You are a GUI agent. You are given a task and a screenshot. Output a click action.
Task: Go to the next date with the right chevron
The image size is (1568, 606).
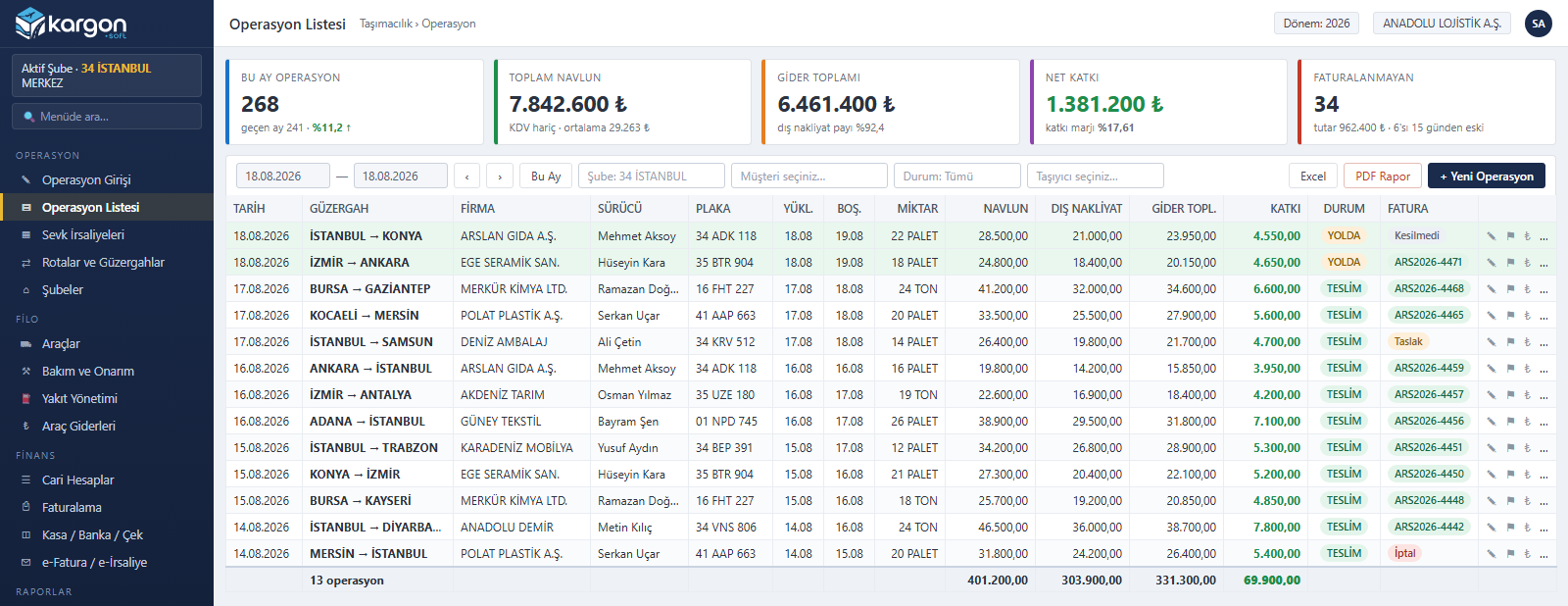coord(500,177)
